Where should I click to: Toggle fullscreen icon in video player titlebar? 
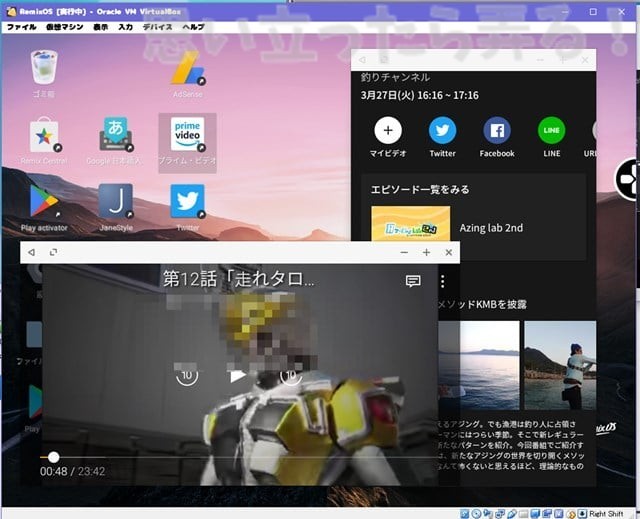(53, 252)
